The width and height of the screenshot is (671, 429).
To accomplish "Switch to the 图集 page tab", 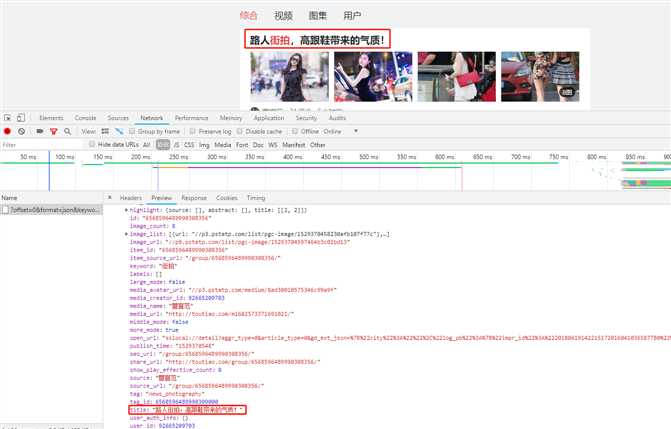I will point(318,15).
